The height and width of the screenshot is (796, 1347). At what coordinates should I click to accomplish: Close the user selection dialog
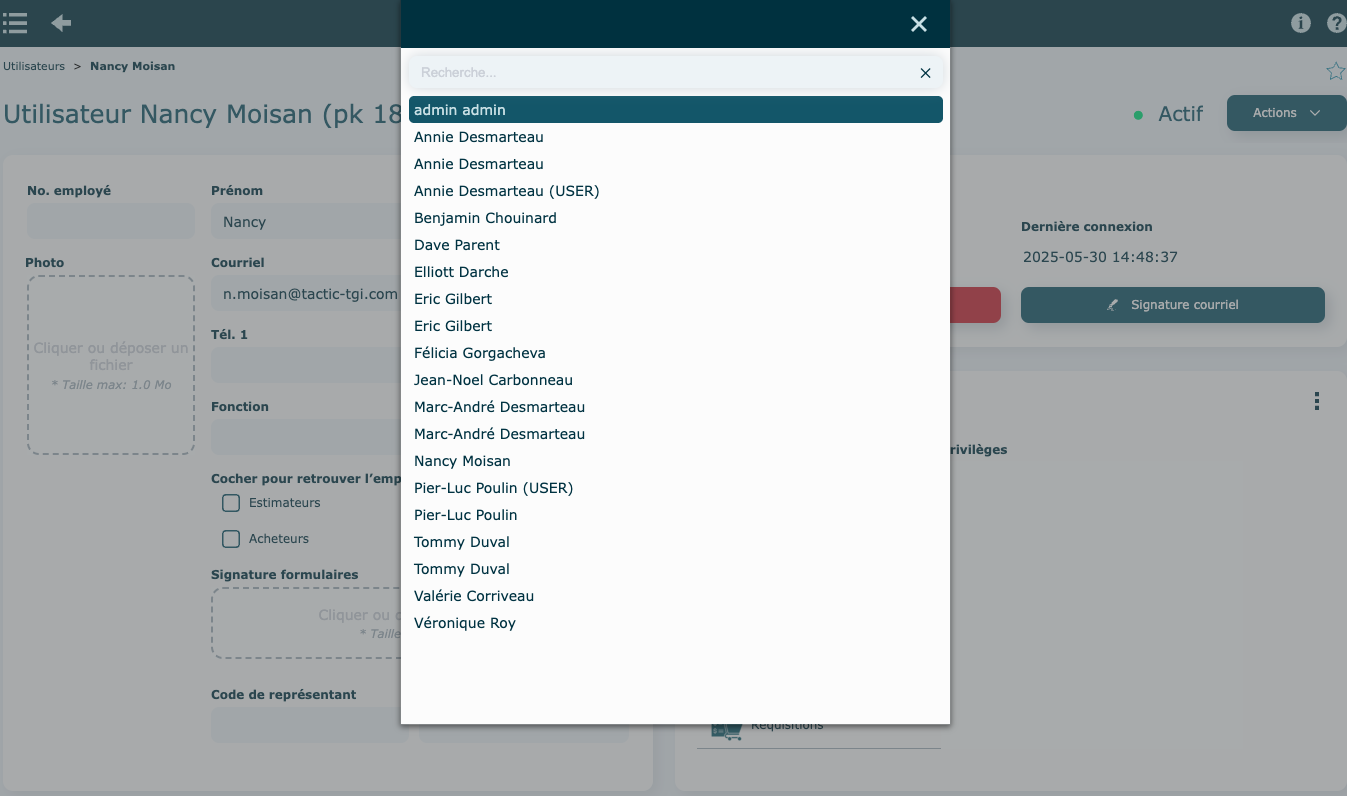(918, 24)
